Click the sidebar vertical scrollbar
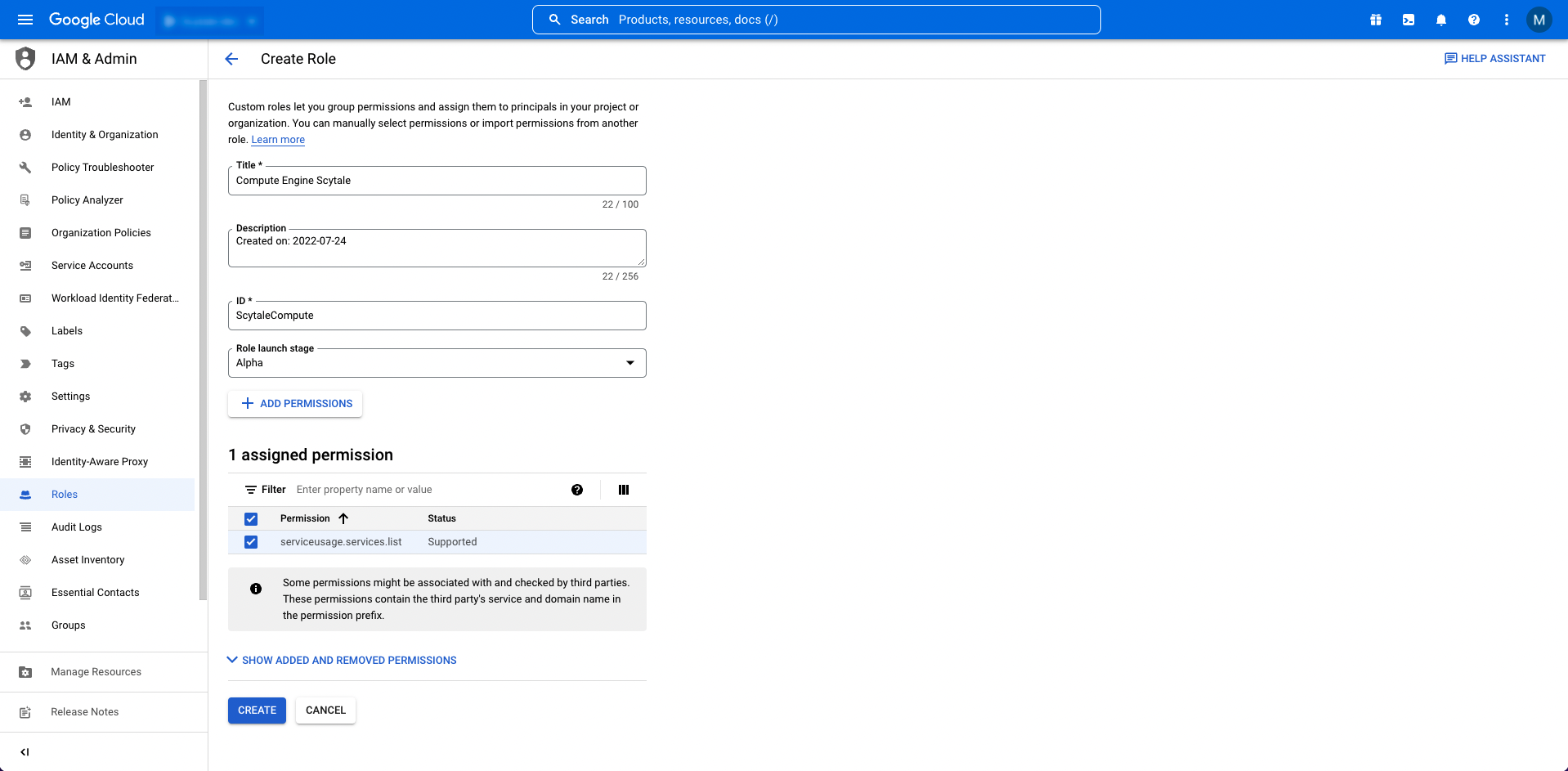 (x=203, y=339)
